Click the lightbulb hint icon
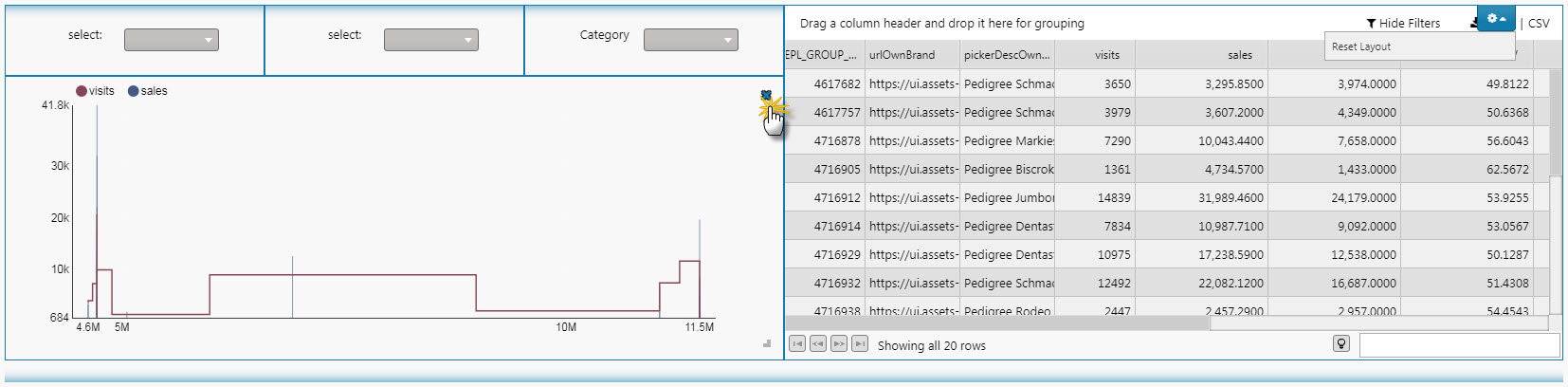The height and width of the screenshot is (387, 1568). 1341,344
